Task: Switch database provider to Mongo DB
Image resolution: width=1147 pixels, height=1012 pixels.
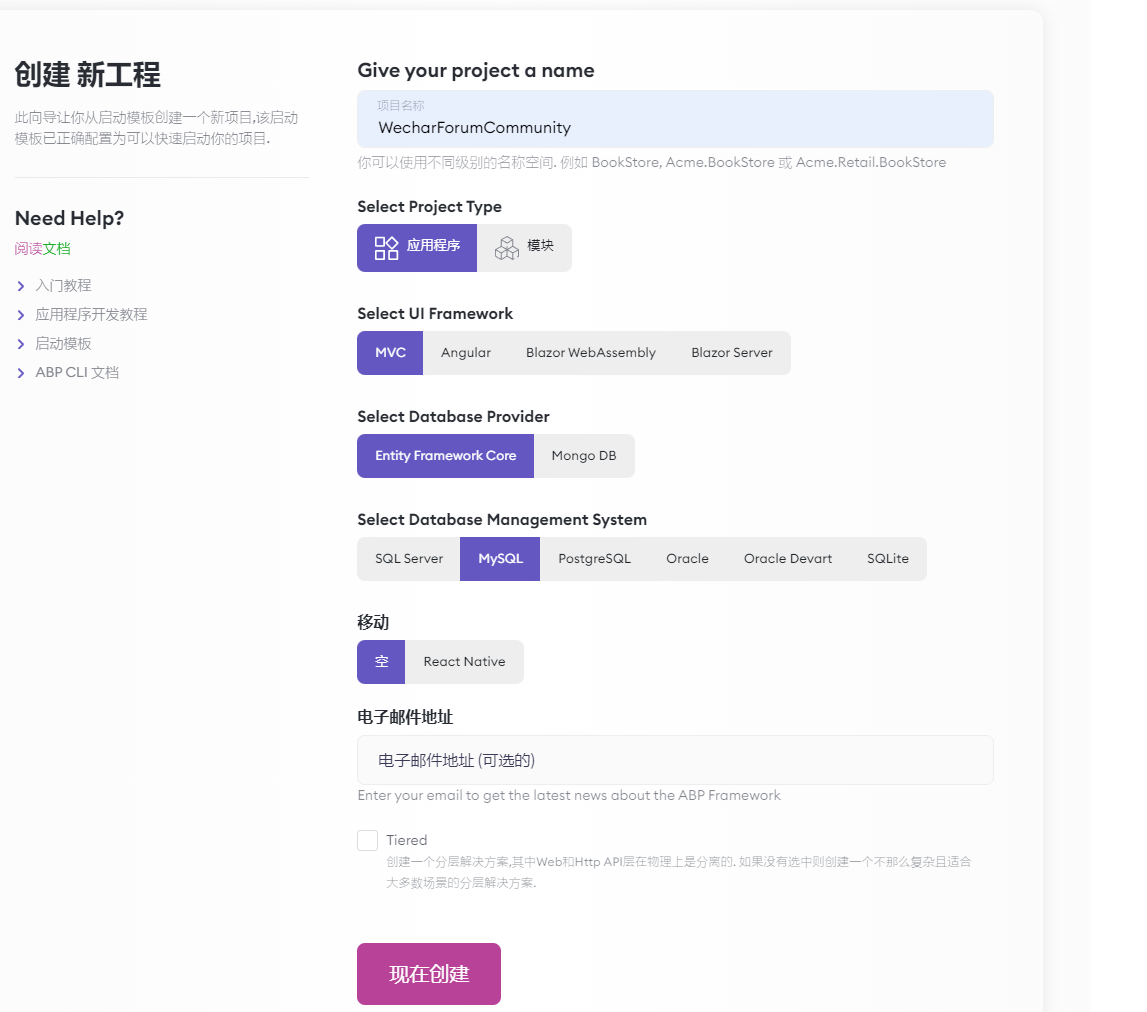Action: tap(583, 456)
